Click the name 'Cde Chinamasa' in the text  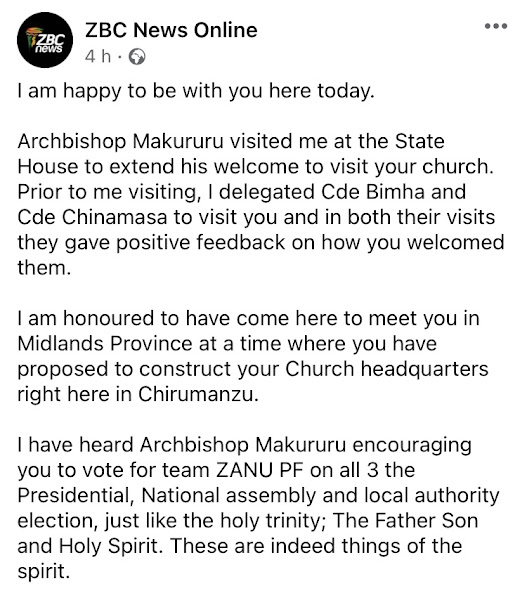92,217
